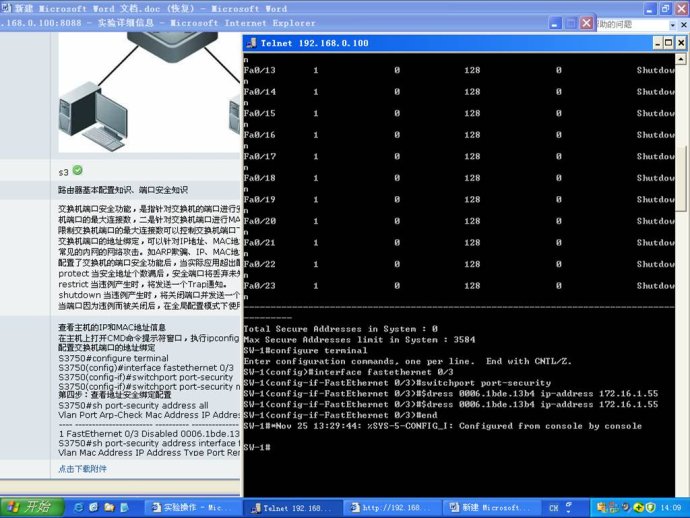Click Fa0/23 row in Telnet output
This screenshot has width=690, height=518.
click(x=459, y=286)
